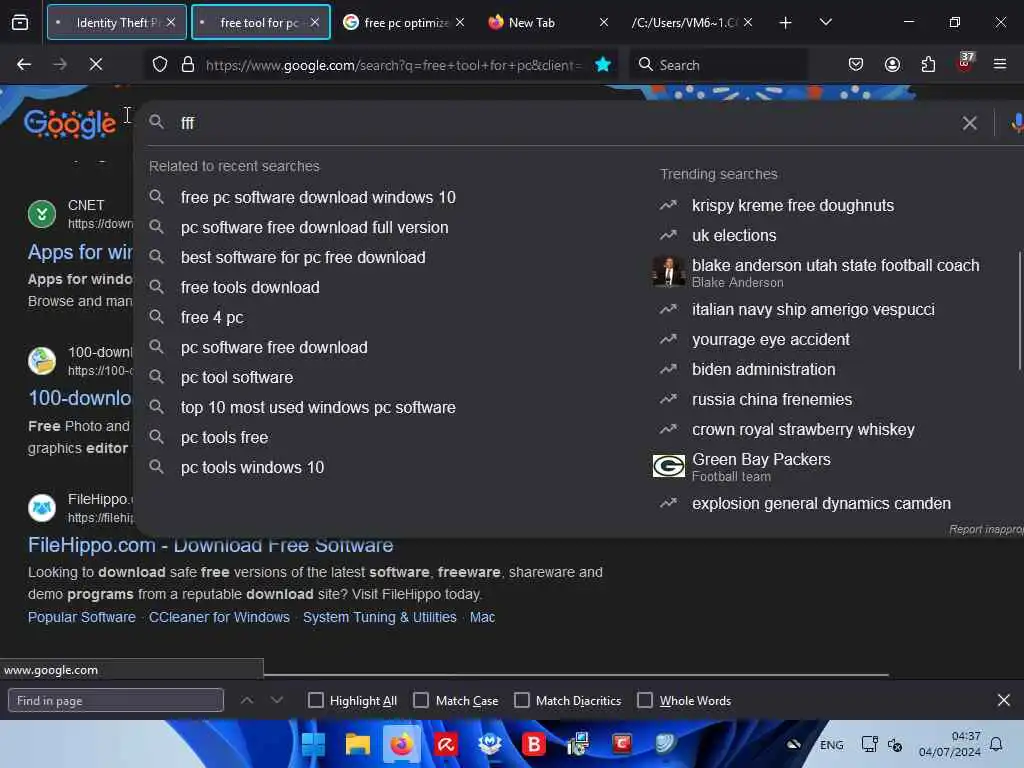Open trending biden administration
The width and height of the screenshot is (1024, 768).
point(763,370)
